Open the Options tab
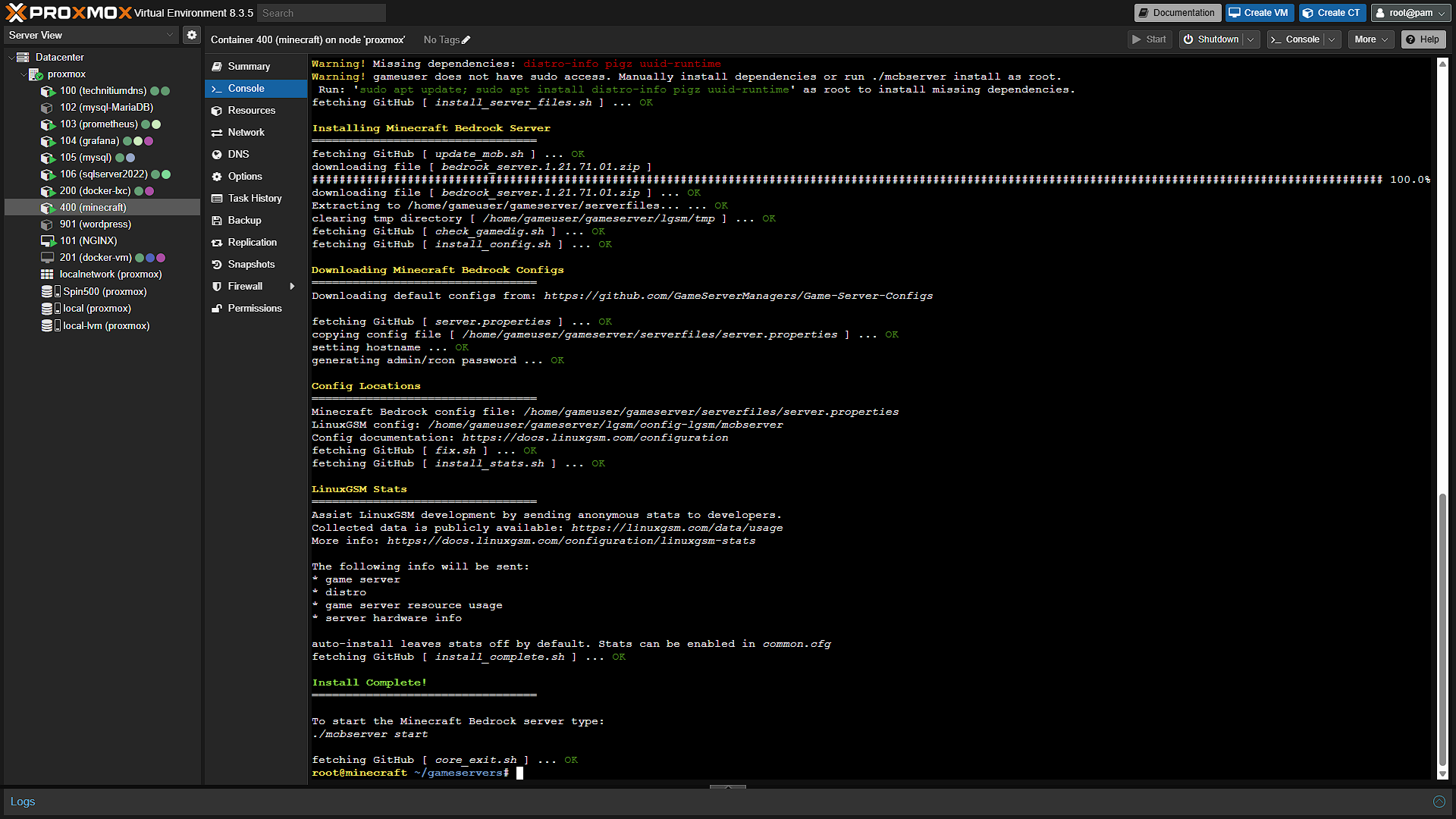 (x=256, y=177)
